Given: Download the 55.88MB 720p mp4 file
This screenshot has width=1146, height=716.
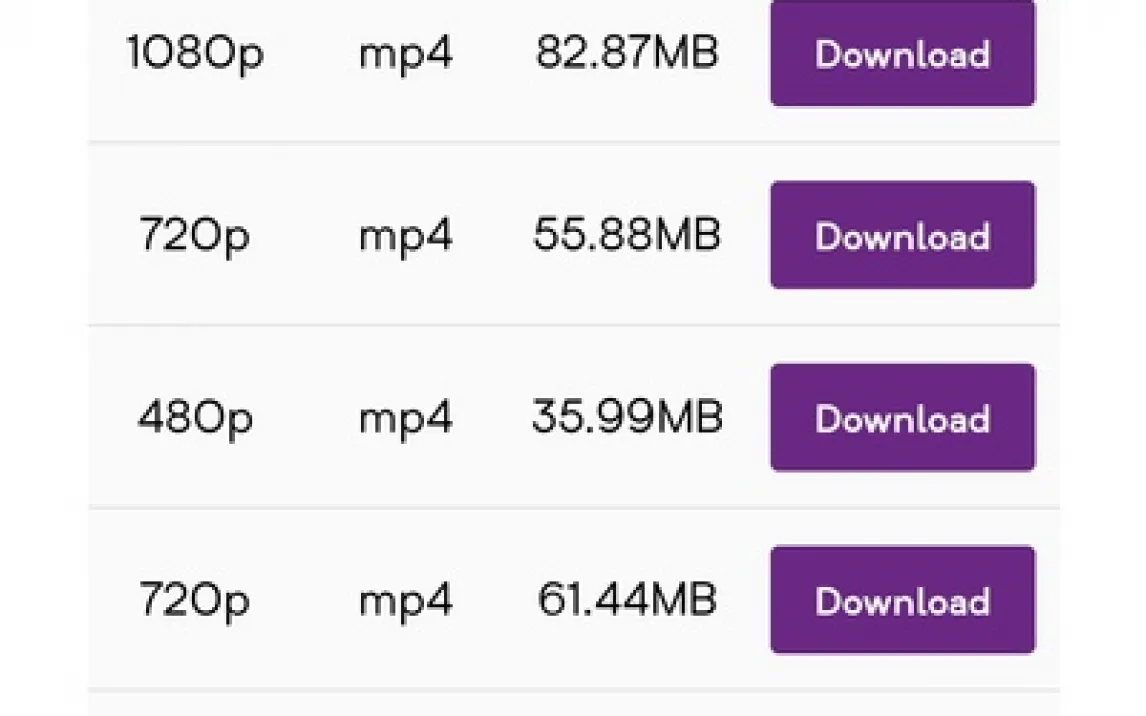Looking at the screenshot, I should coord(902,236).
